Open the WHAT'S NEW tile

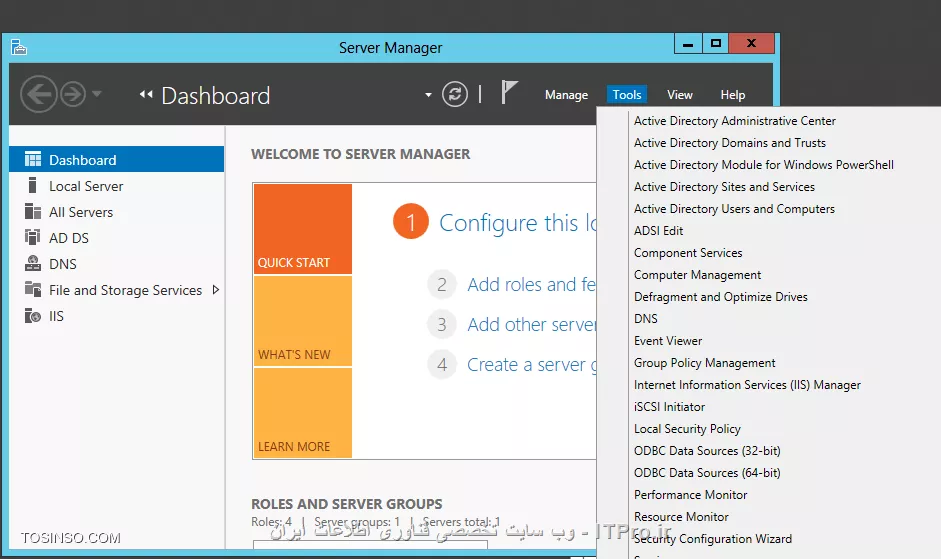point(302,321)
